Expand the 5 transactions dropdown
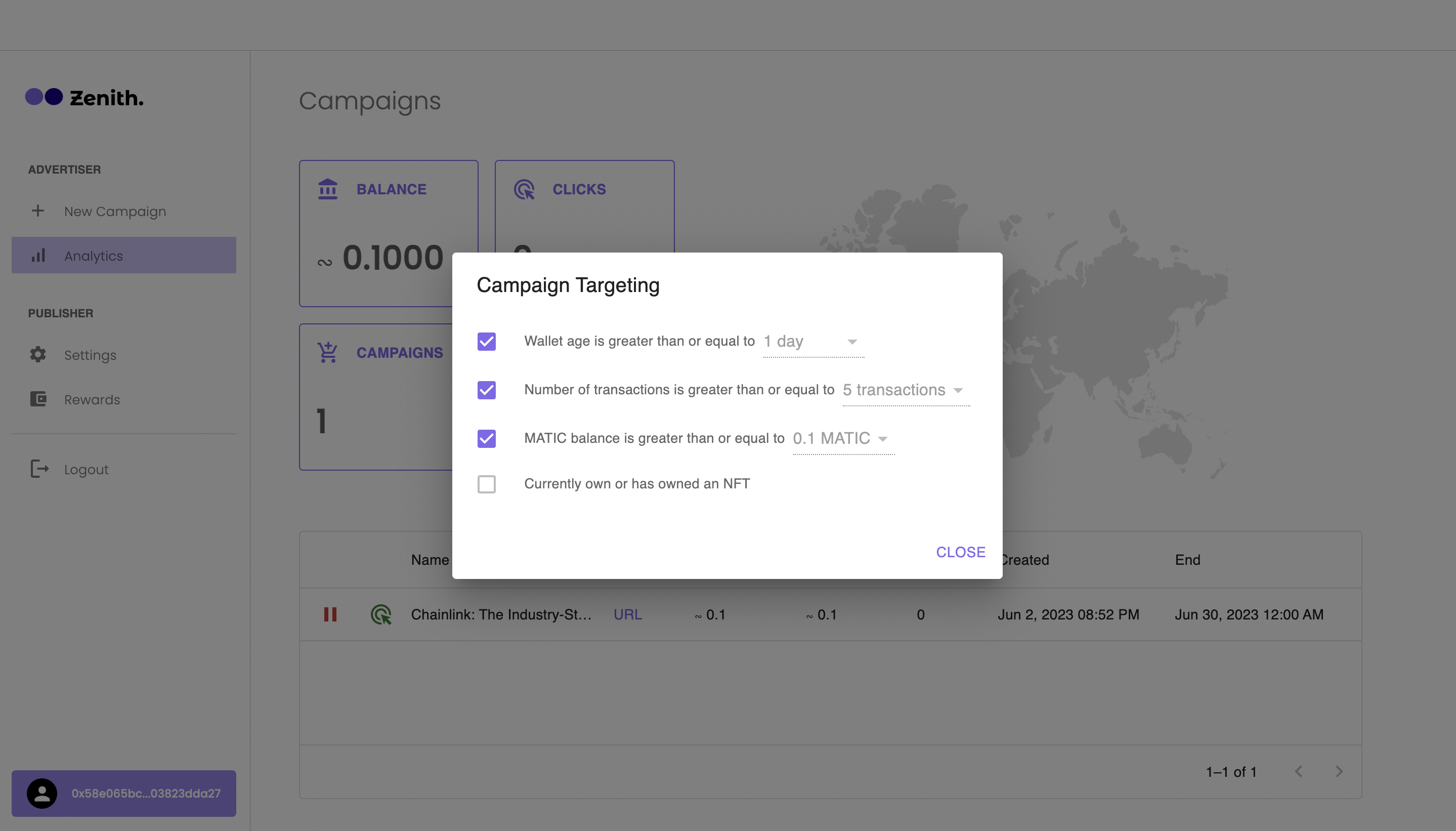The image size is (1456, 831). (905, 390)
